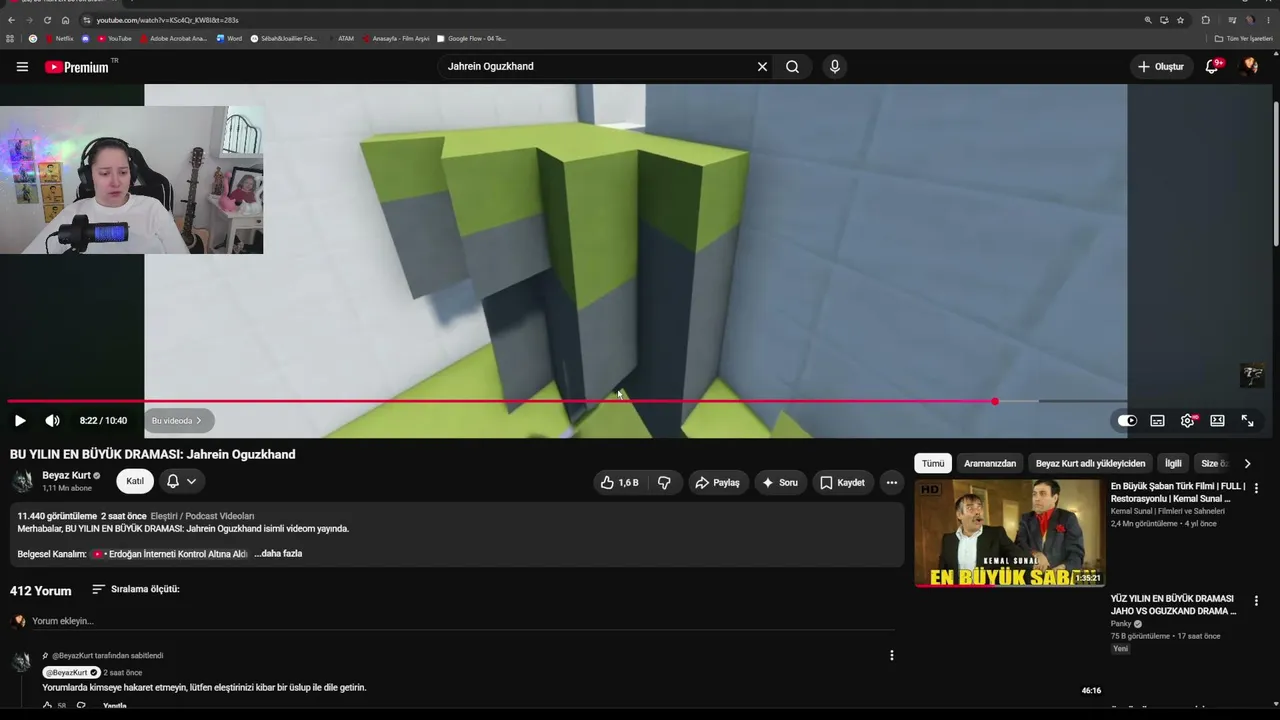The height and width of the screenshot is (720, 1280).
Task: Dislike the video
Action: coord(664,483)
